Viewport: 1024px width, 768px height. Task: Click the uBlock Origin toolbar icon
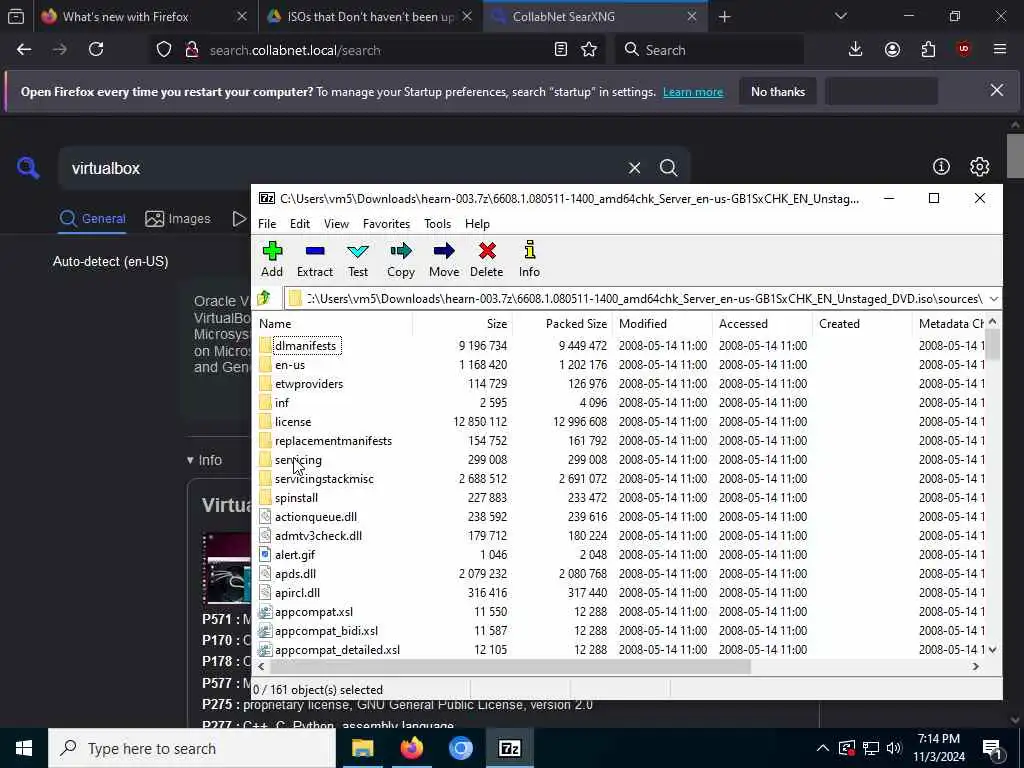pos(963,50)
